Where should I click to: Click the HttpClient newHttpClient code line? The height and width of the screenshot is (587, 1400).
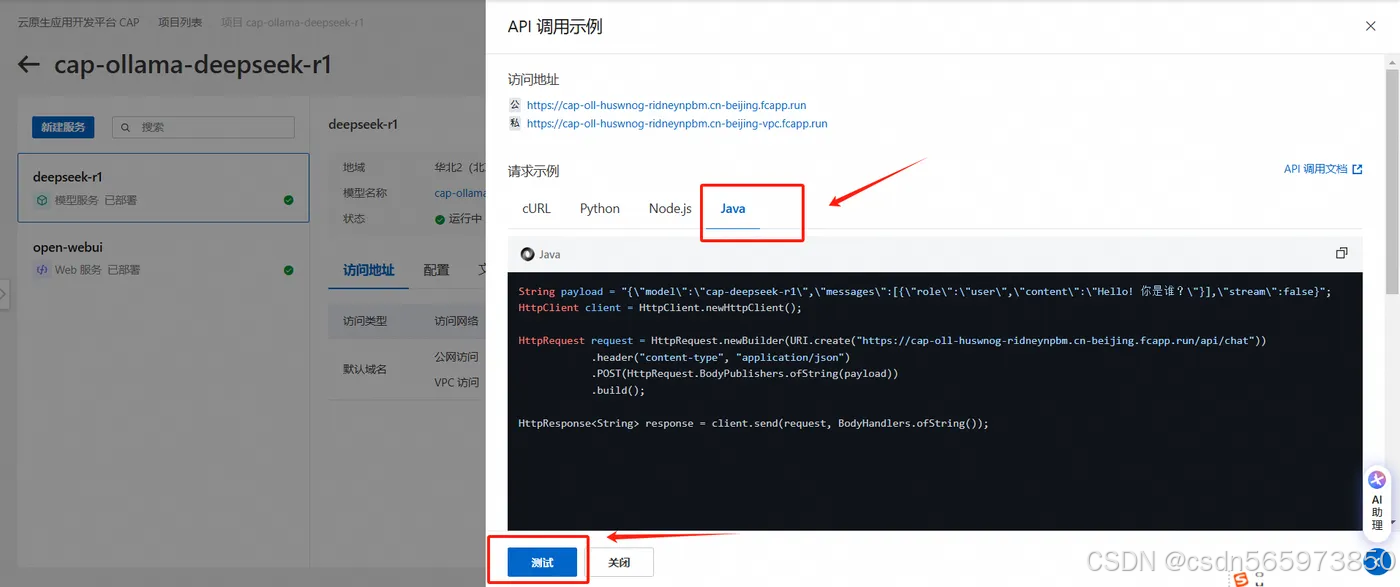(x=660, y=308)
